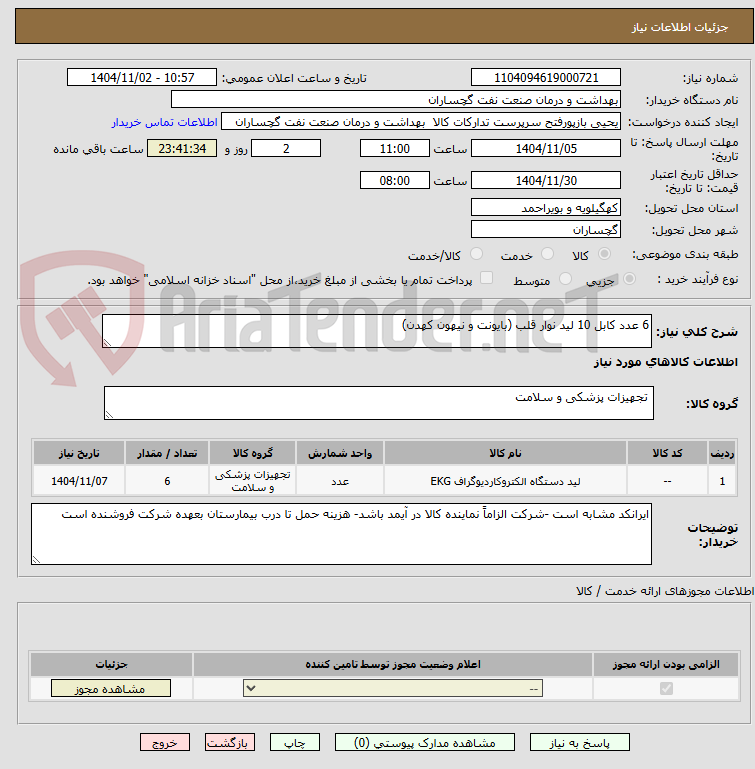Click the مشاهده مجوز button

coord(111,689)
